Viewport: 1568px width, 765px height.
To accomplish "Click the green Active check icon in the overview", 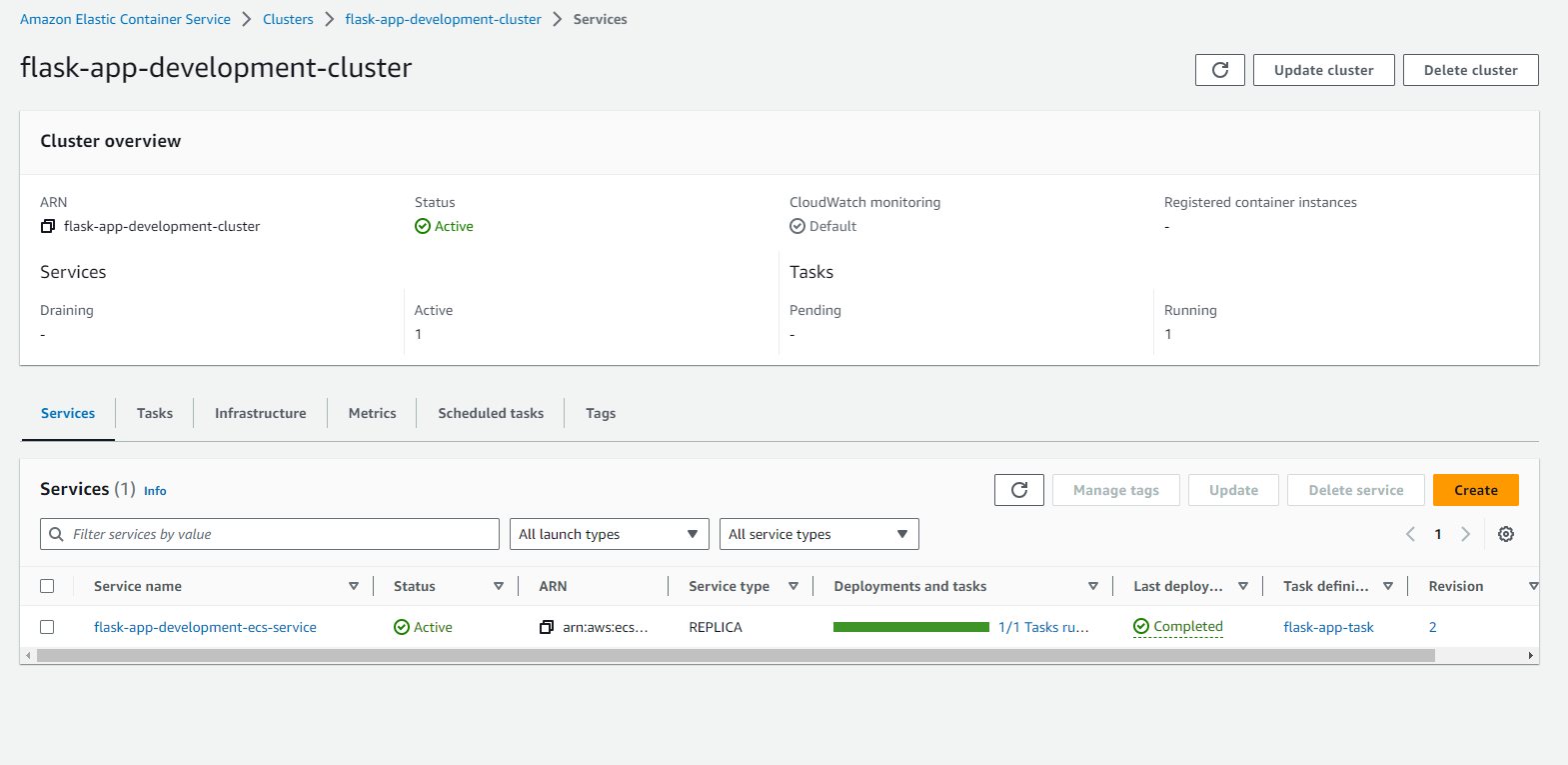I will pos(423,226).
